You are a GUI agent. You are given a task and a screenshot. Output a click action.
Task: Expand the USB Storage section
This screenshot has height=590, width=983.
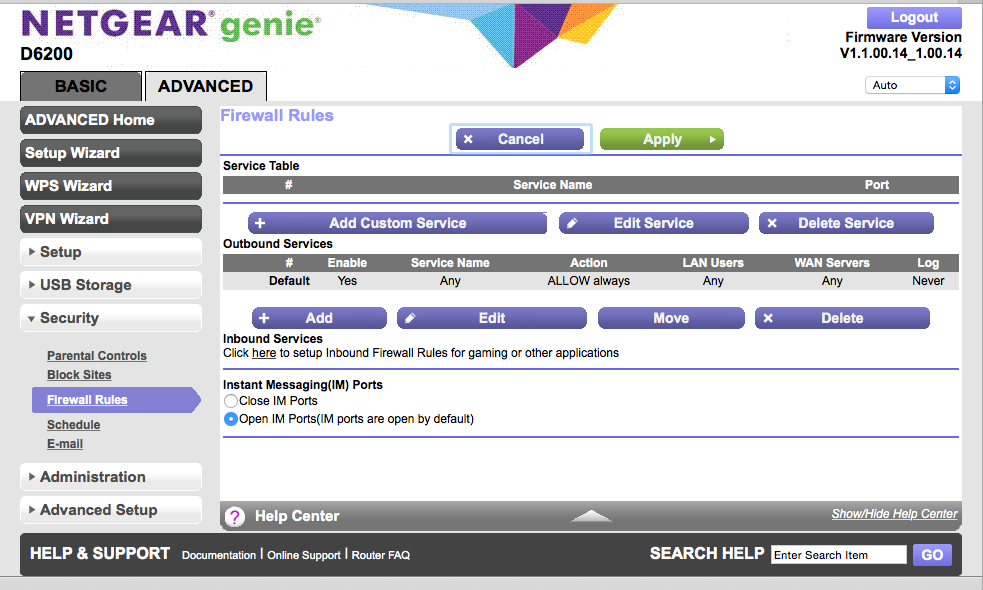click(111, 285)
